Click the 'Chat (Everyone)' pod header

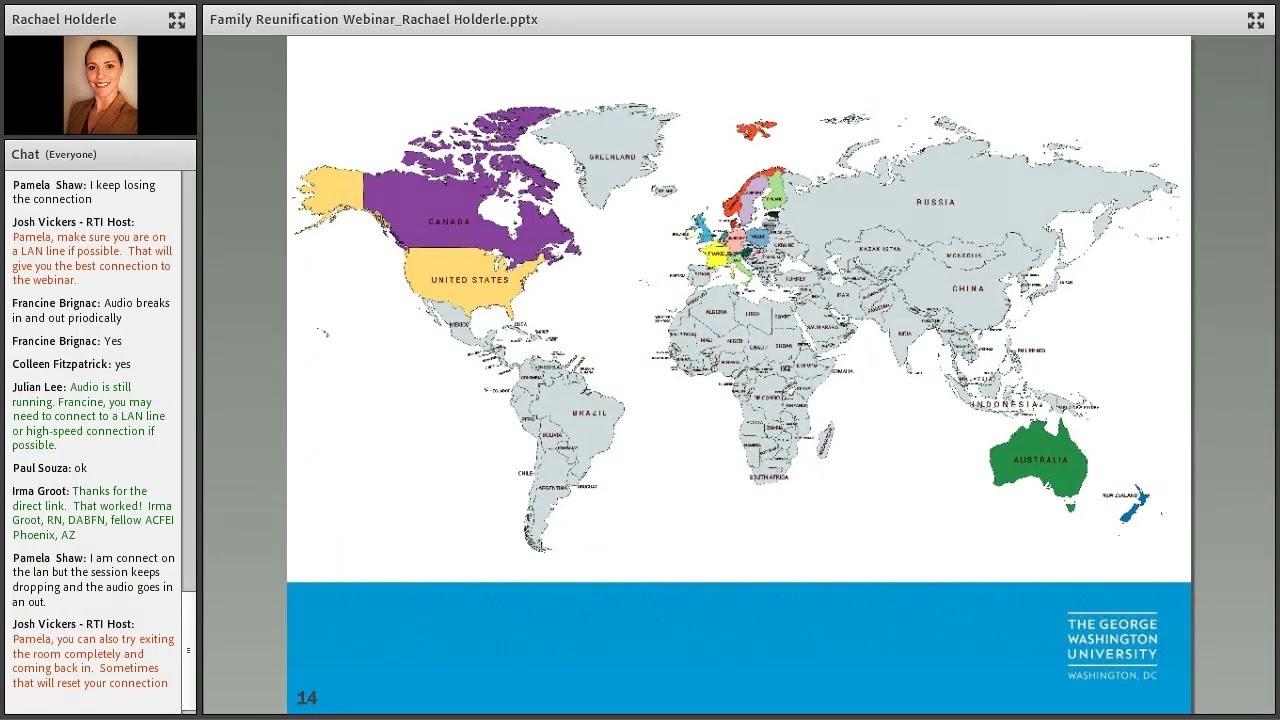100,154
